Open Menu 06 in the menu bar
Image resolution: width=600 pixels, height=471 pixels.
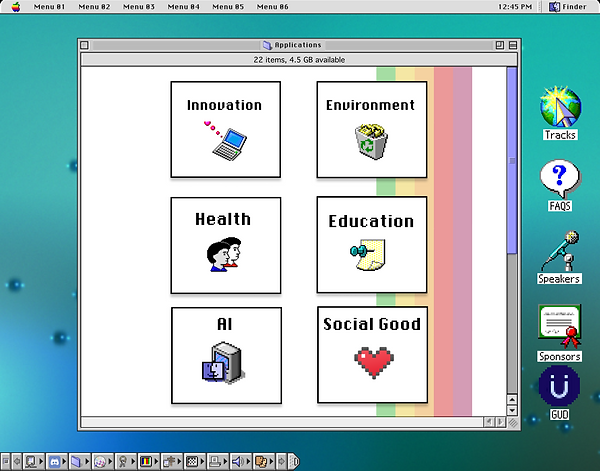pos(272,7)
